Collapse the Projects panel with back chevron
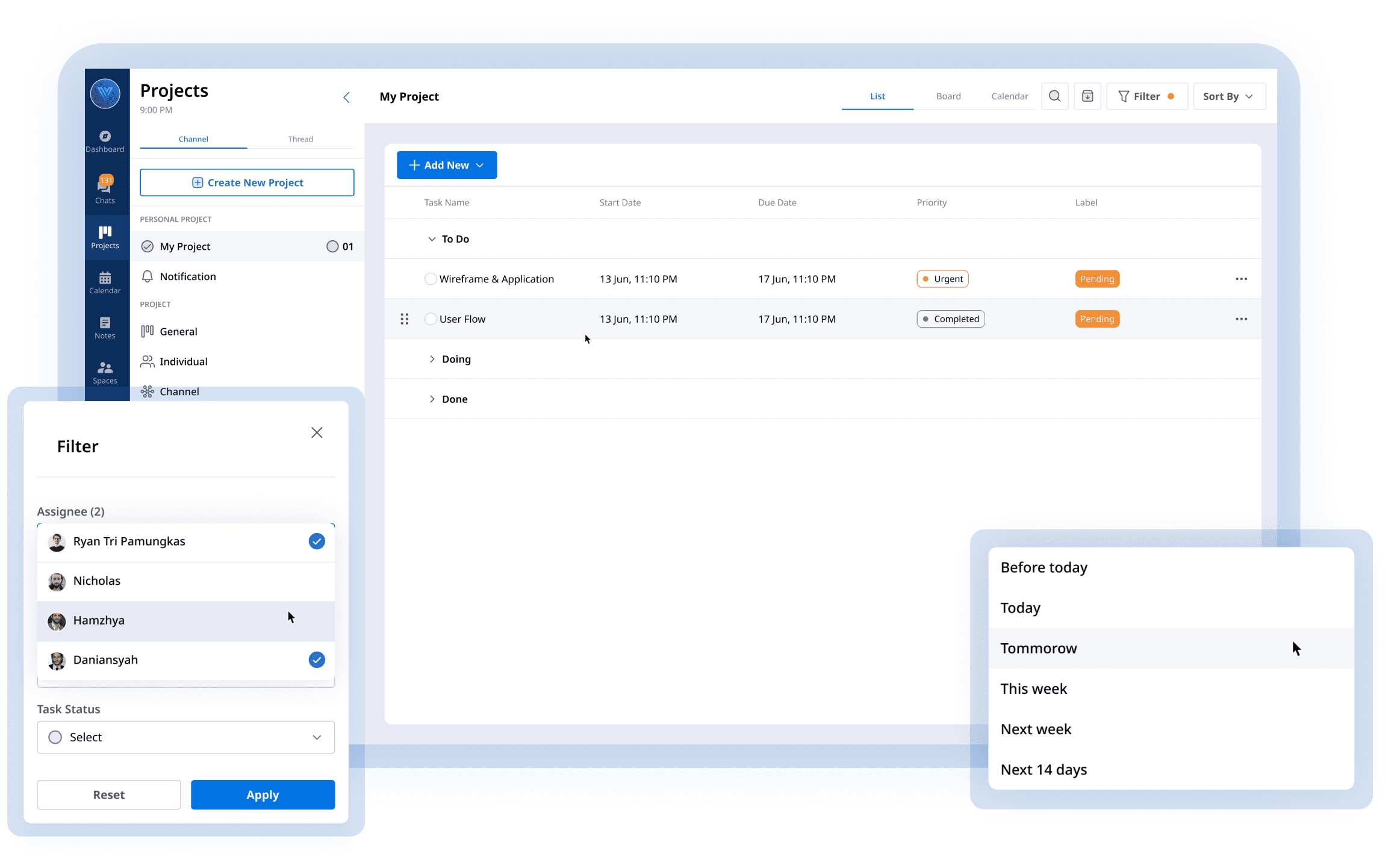Screen dimensions: 1400x860 (x=346, y=98)
